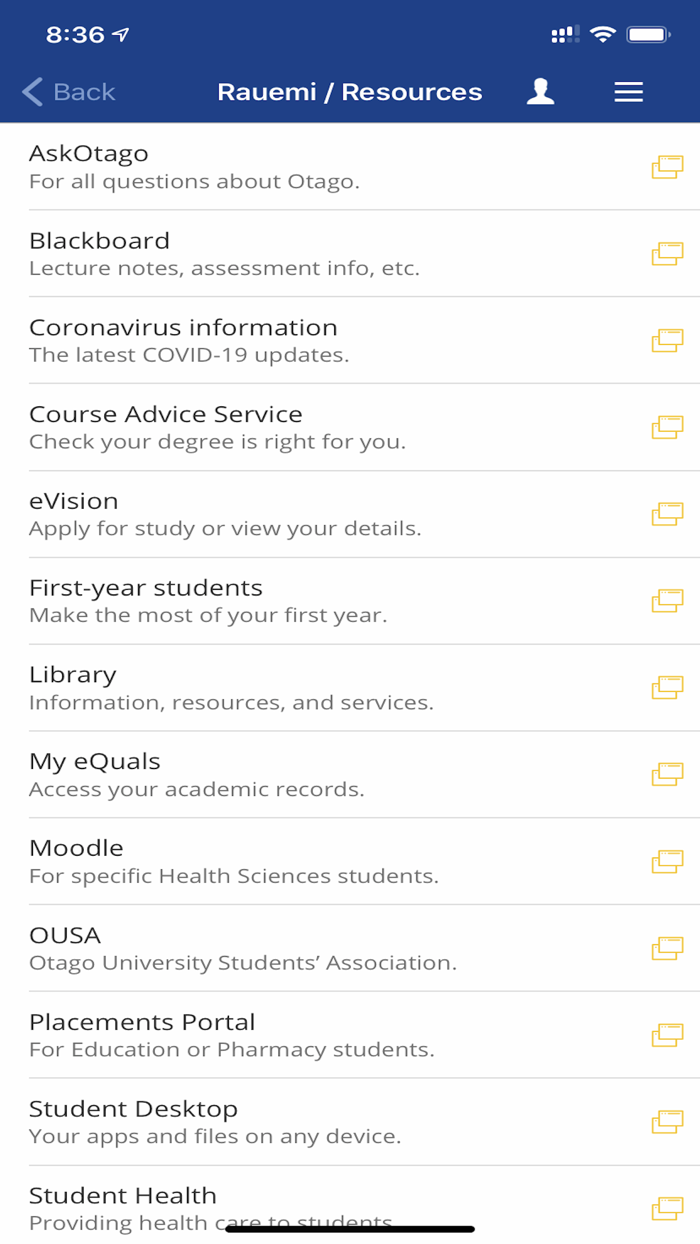700x1244 pixels.
Task: Click the Library row's external-link icon
Action: coord(666,688)
